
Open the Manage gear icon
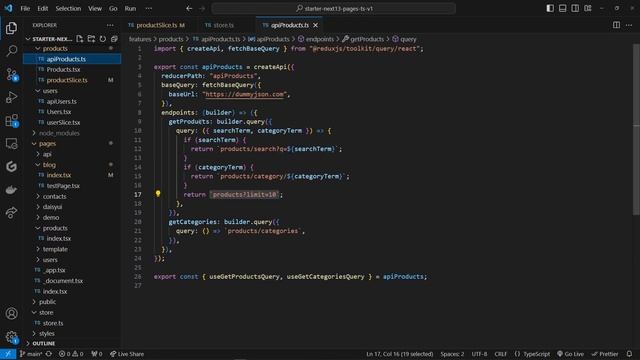pos(11,337)
